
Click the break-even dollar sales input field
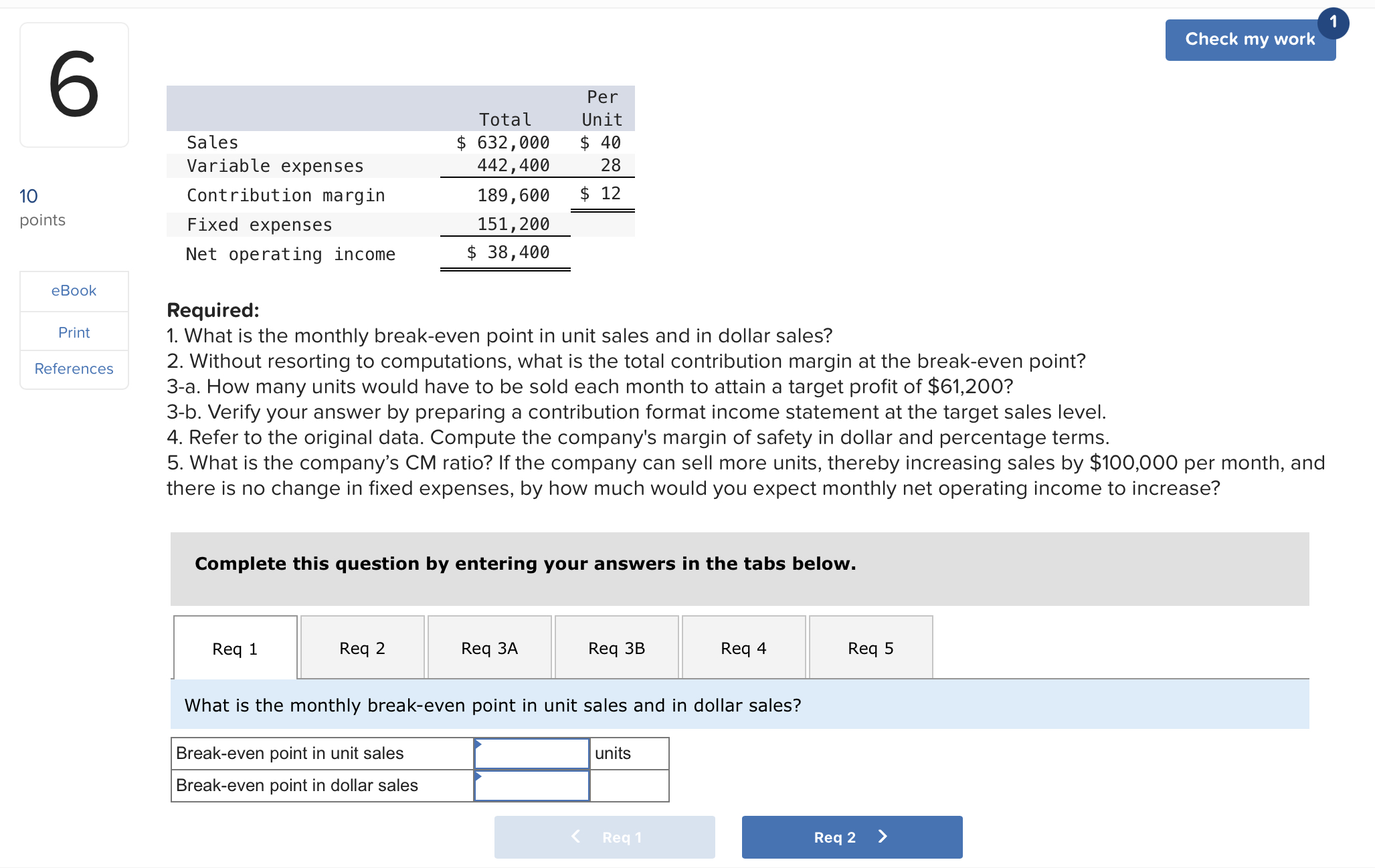pyautogui.click(x=531, y=785)
